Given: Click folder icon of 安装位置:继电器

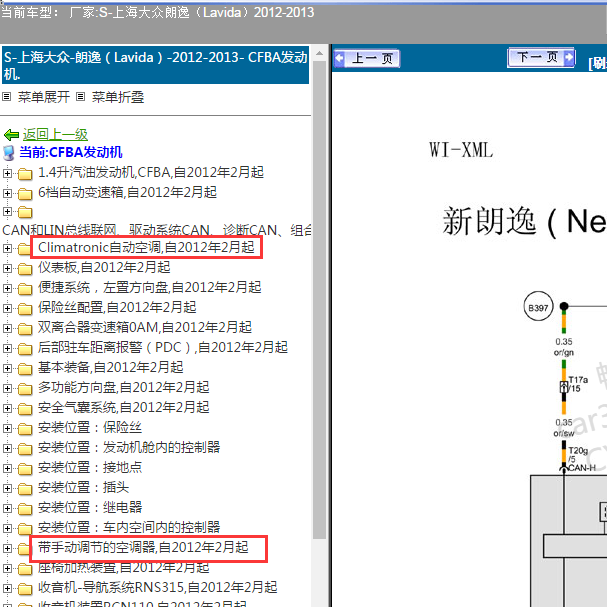Looking at the screenshot, I should coord(25,509).
